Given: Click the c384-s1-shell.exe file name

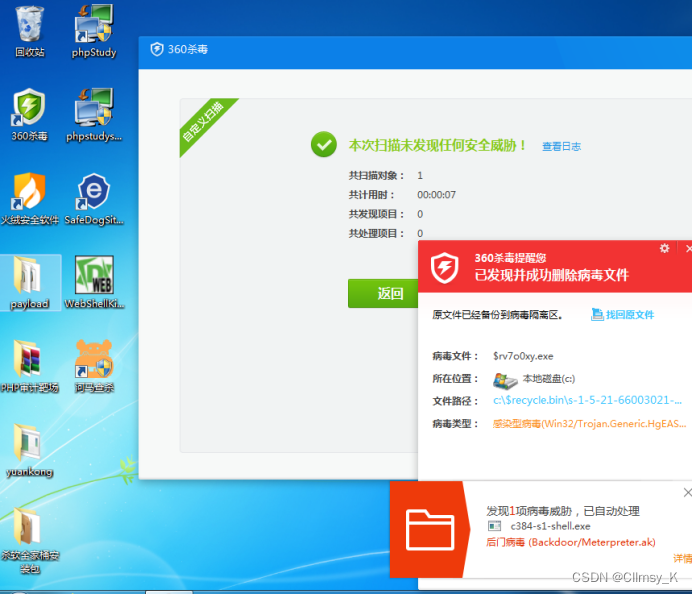Looking at the screenshot, I should 550,526.
